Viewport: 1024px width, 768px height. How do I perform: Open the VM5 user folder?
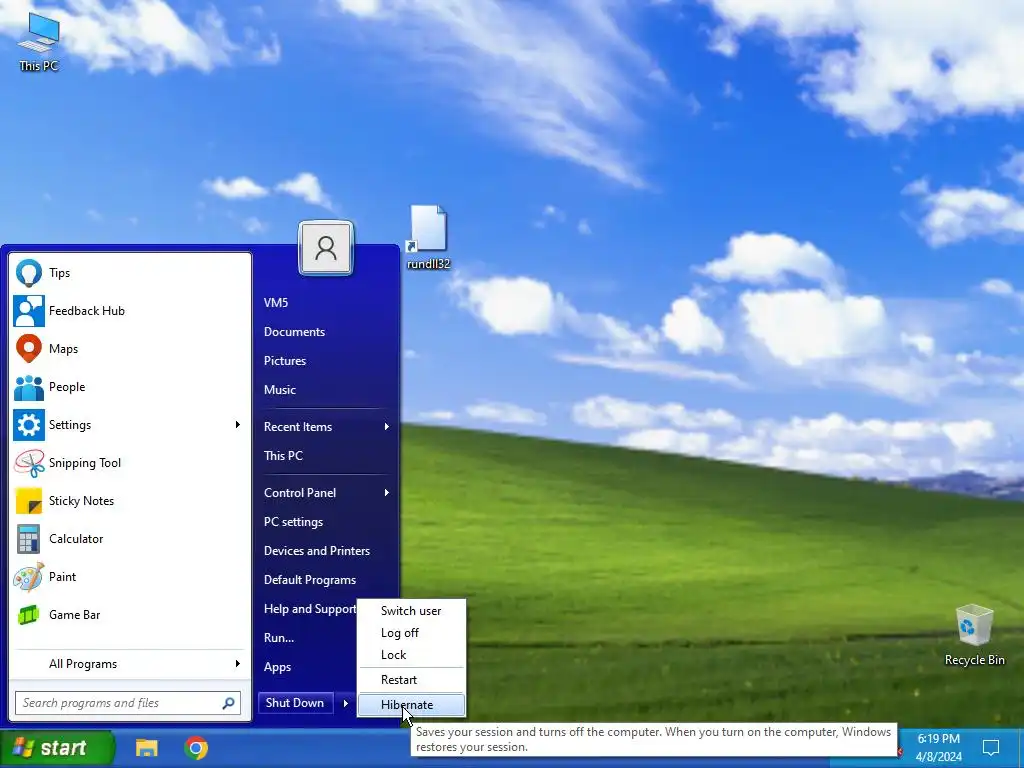pyautogui.click(x=276, y=303)
